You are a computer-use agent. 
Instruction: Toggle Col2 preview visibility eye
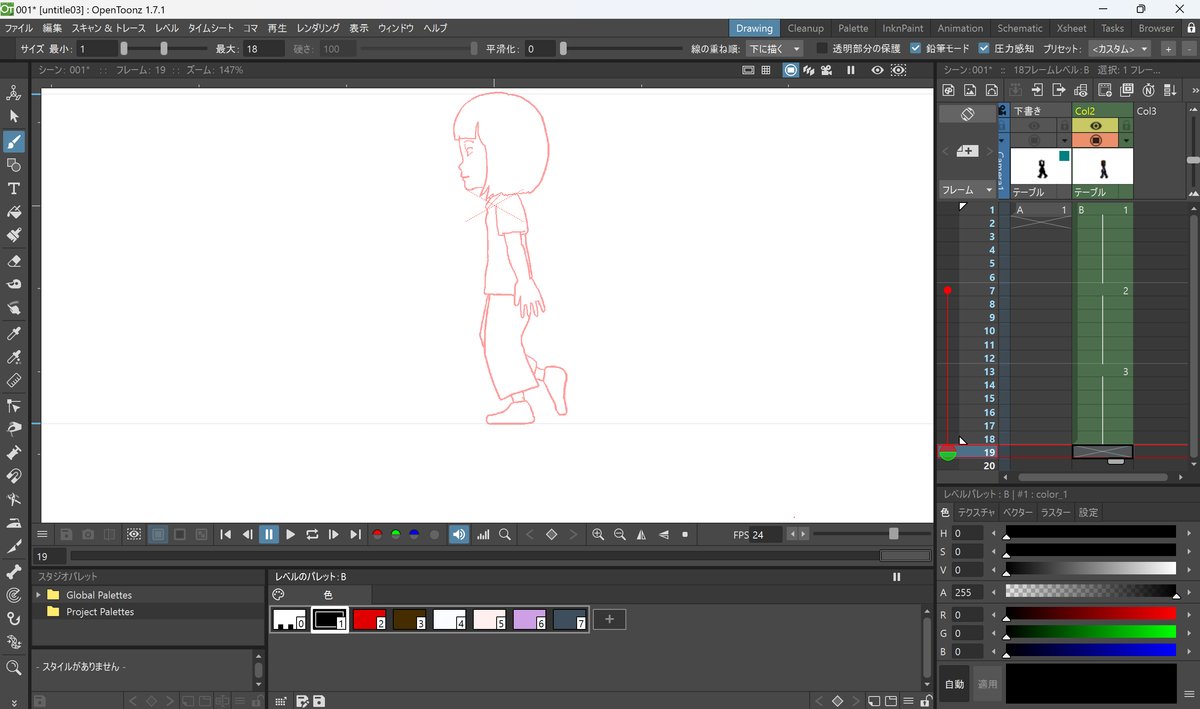[x=1096, y=126]
